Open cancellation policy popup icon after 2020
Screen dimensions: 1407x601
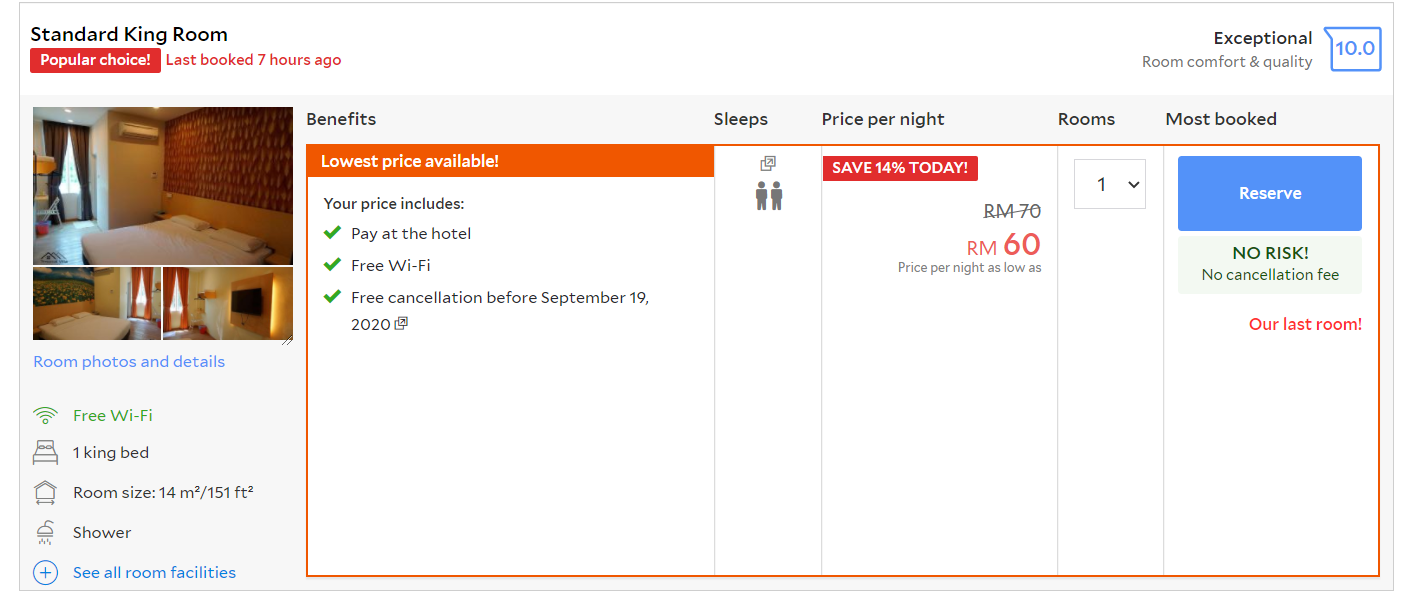point(401,324)
